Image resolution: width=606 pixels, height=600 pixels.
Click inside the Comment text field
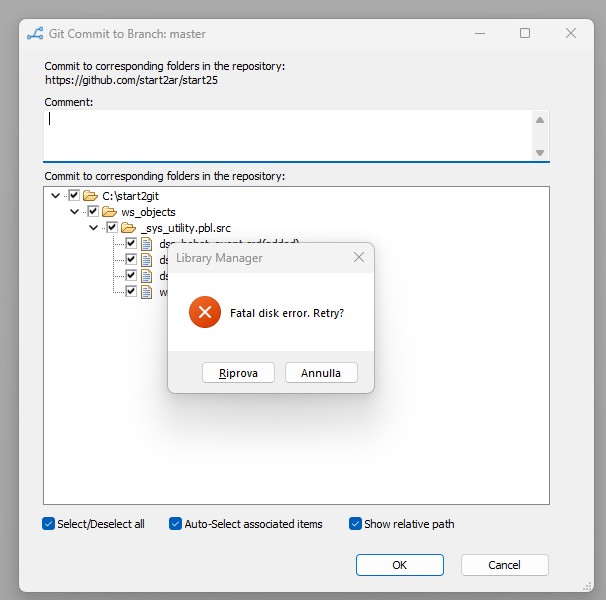pyautogui.click(x=287, y=134)
